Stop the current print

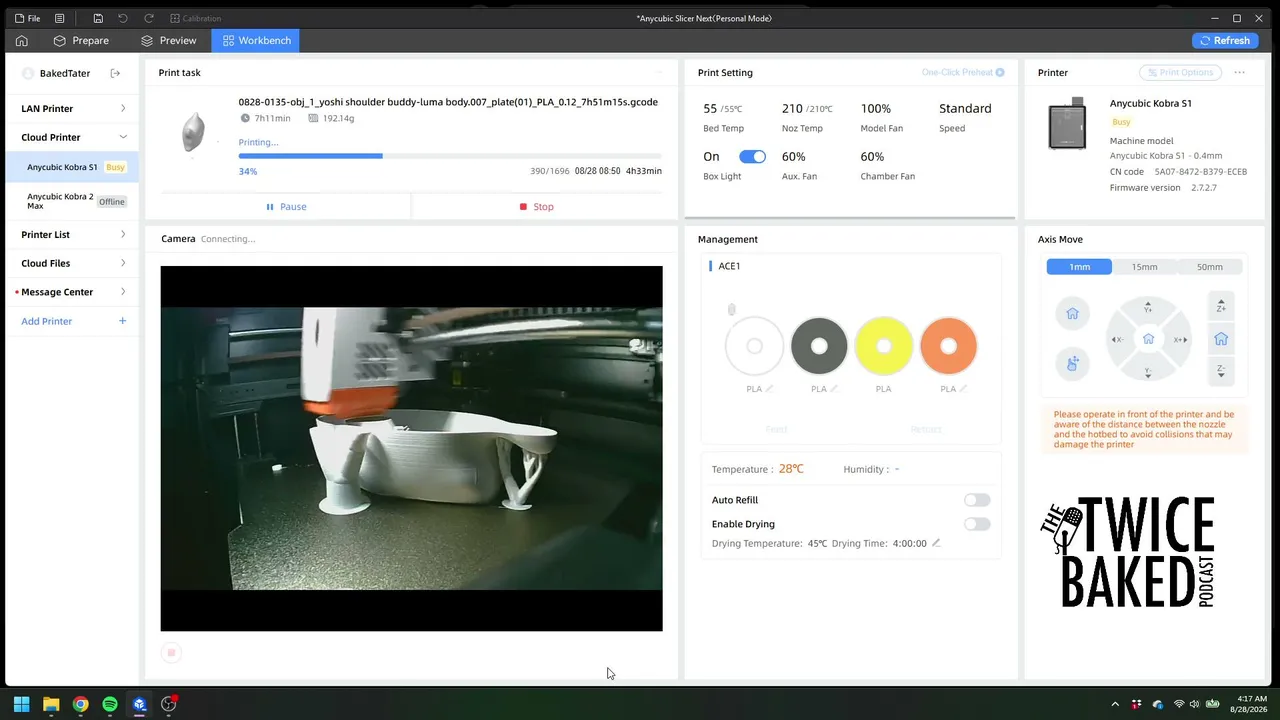click(536, 206)
